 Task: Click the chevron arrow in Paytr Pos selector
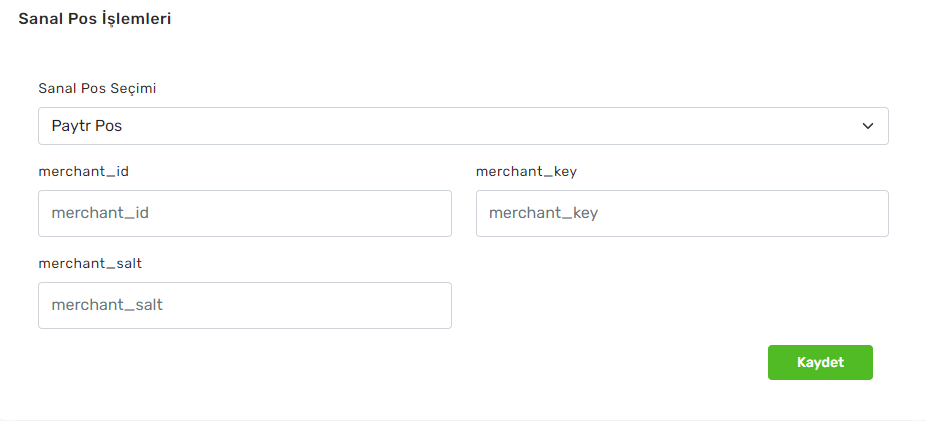(867, 126)
